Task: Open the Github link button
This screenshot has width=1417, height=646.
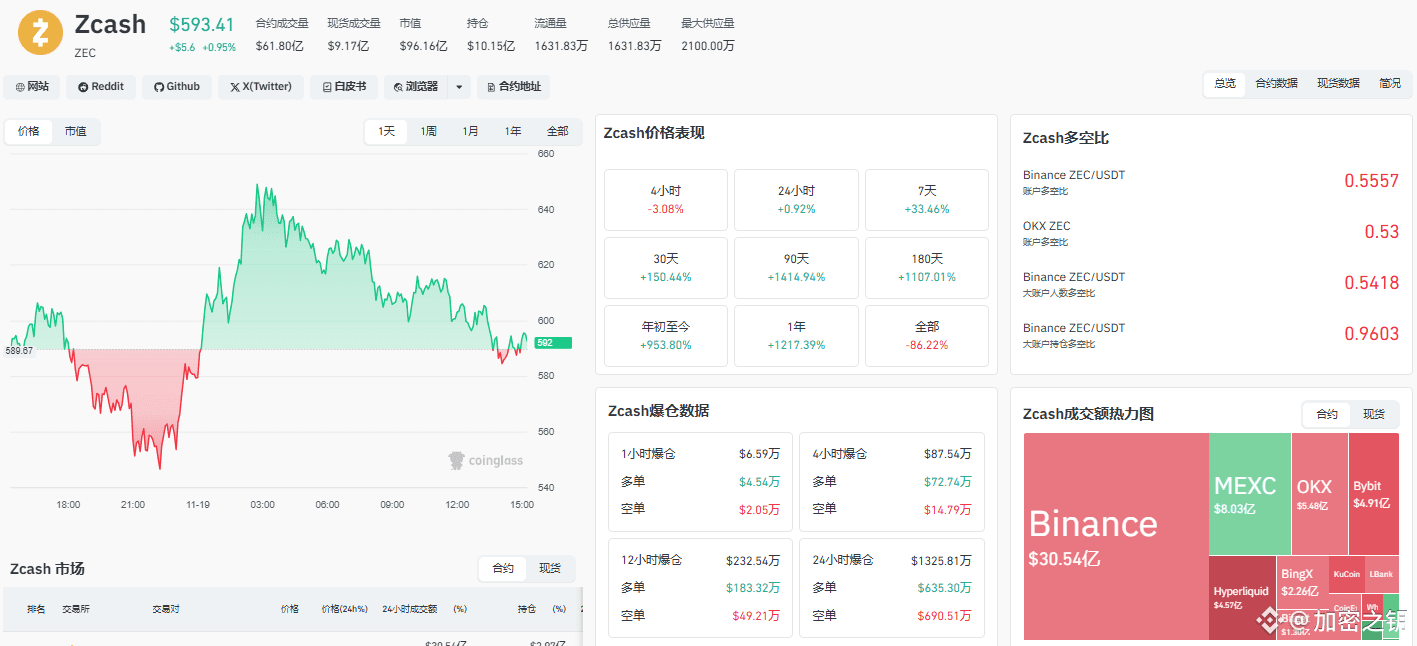Action: [177, 87]
